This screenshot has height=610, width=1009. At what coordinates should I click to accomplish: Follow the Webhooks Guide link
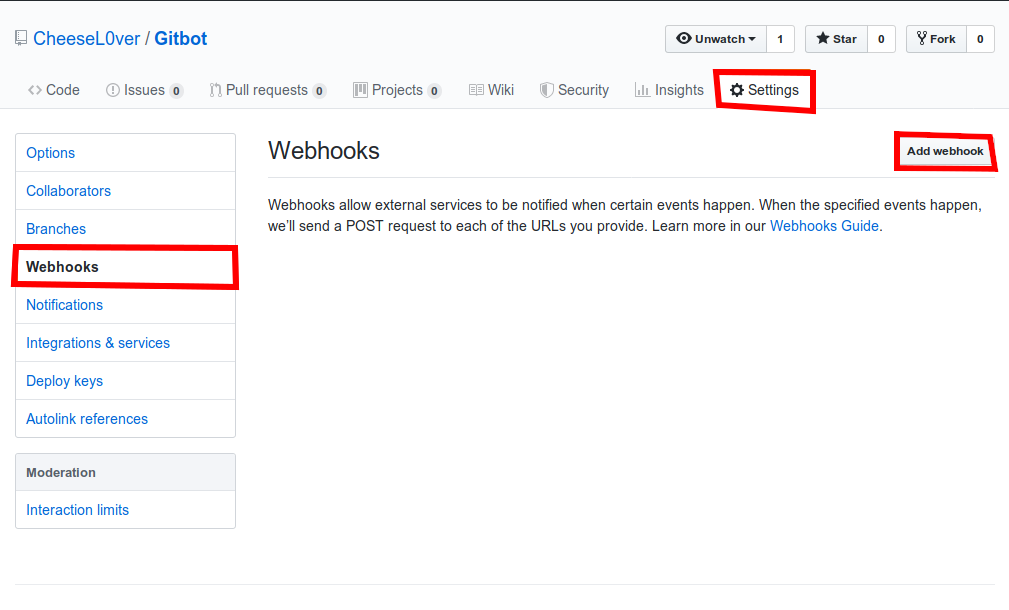(x=824, y=226)
